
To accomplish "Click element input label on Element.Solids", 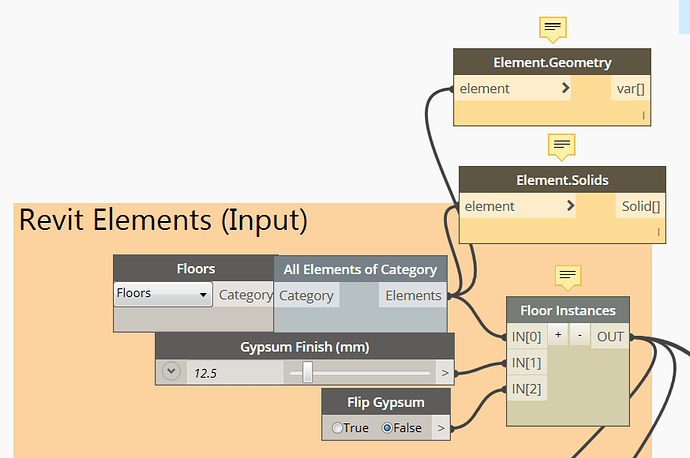I will [x=489, y=206].
